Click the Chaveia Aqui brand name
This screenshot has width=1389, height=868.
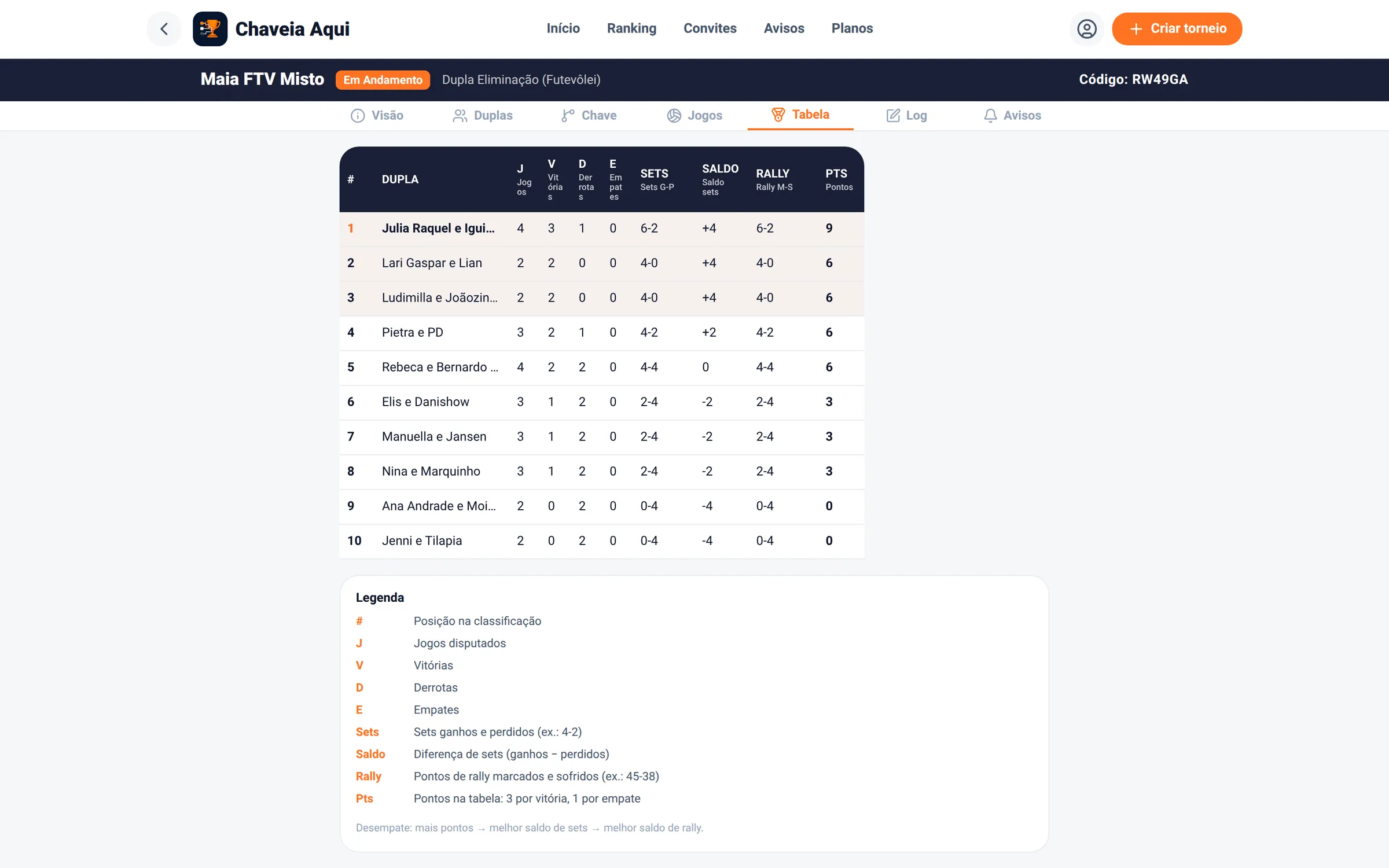(292, 29)
